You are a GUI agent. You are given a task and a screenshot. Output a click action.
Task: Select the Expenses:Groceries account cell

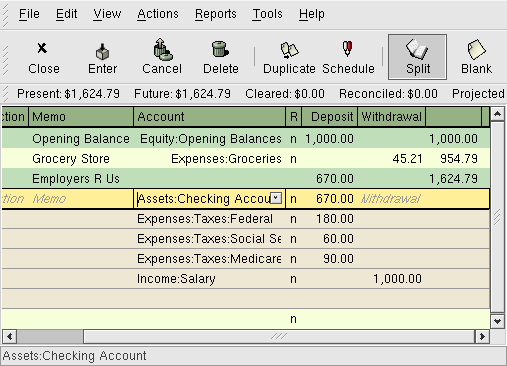pyautogui.click(x=209, y=159)
